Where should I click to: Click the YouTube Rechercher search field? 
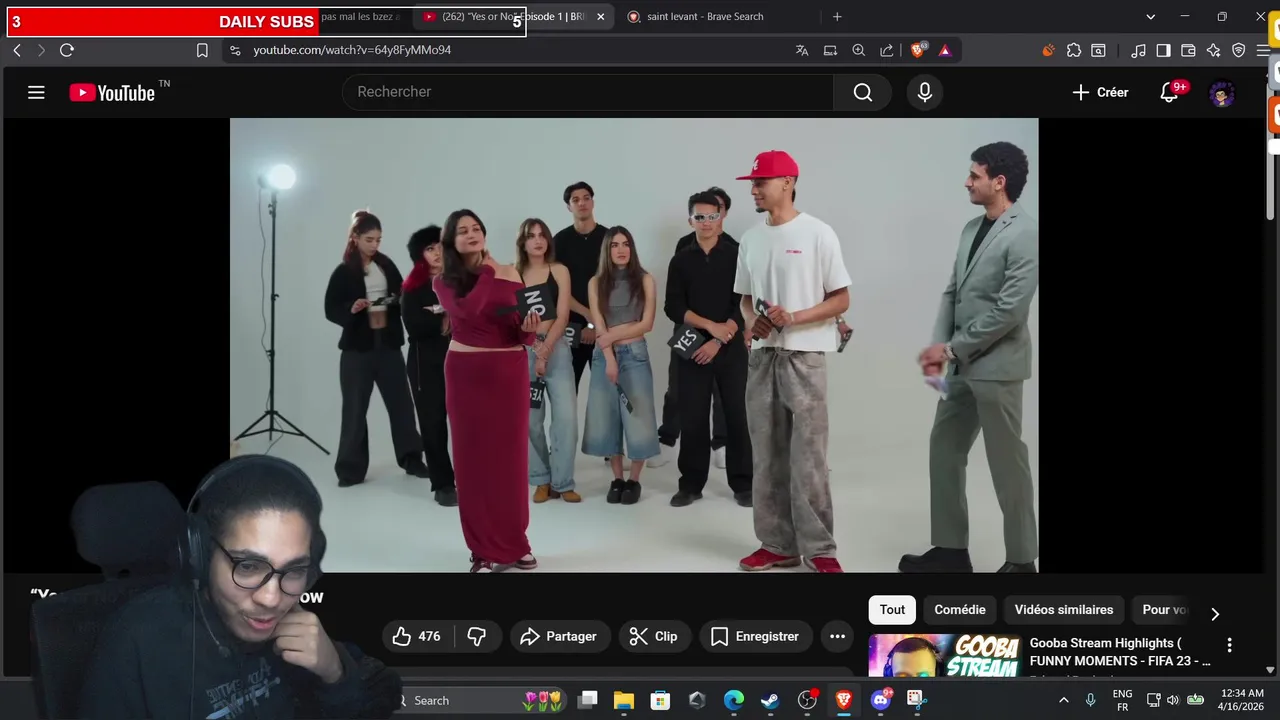point(588,92)
